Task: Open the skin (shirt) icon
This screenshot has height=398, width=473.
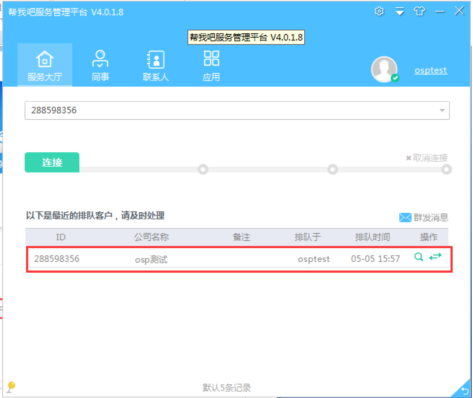Action: coord(420,11)
